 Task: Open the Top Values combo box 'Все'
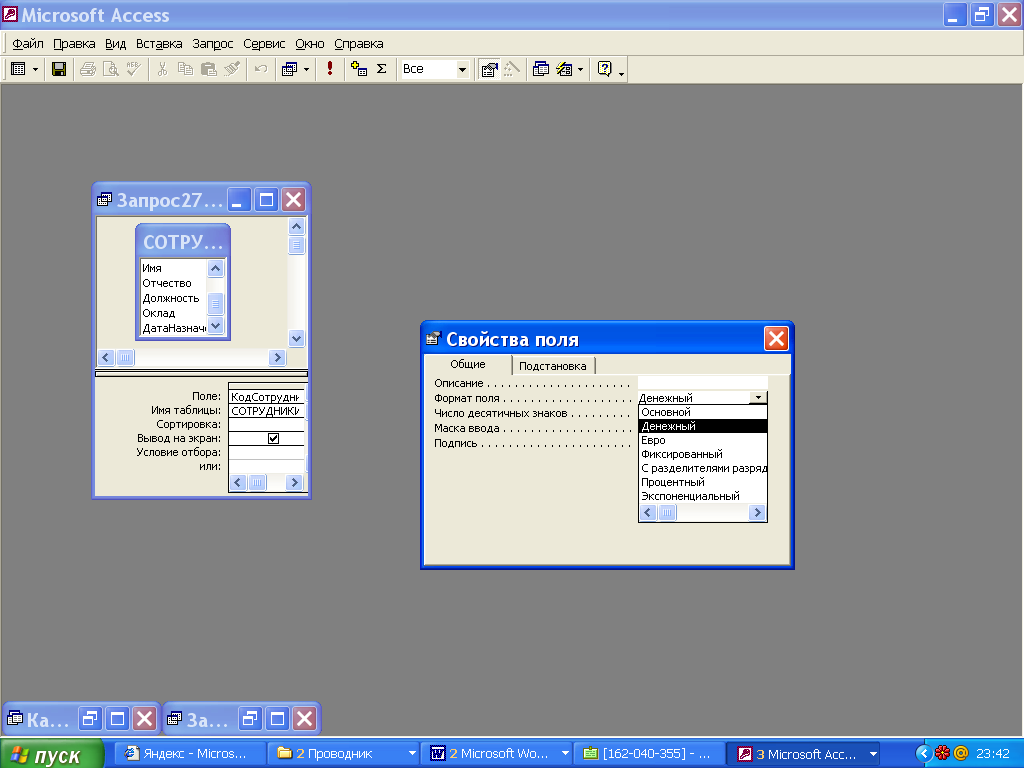434,69
